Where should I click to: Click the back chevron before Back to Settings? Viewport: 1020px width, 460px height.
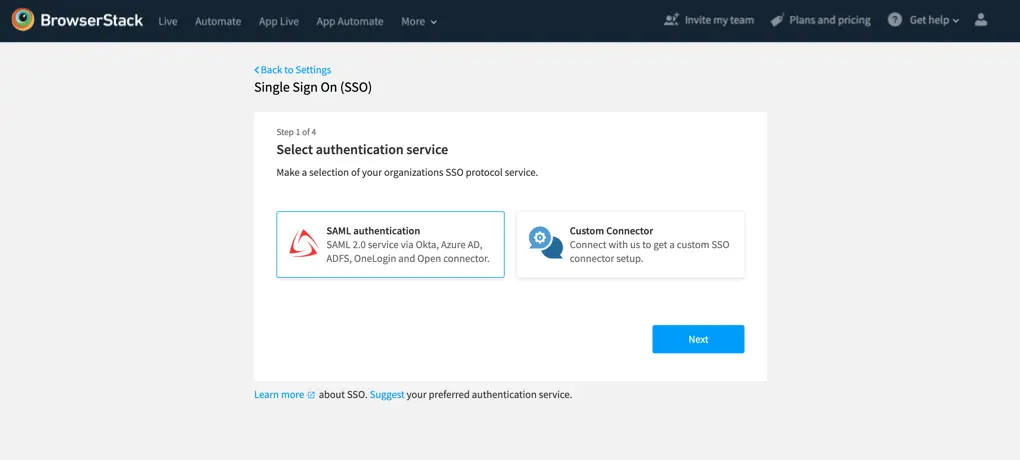click(256, 70)
